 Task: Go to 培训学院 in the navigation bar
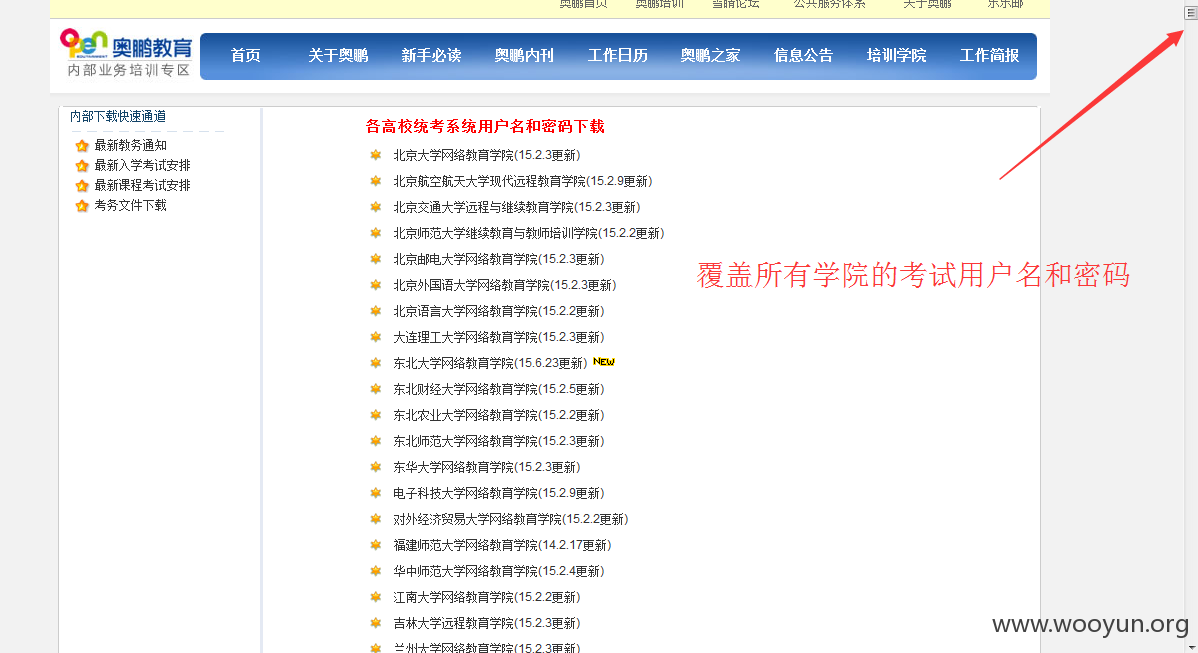point(896,56)
